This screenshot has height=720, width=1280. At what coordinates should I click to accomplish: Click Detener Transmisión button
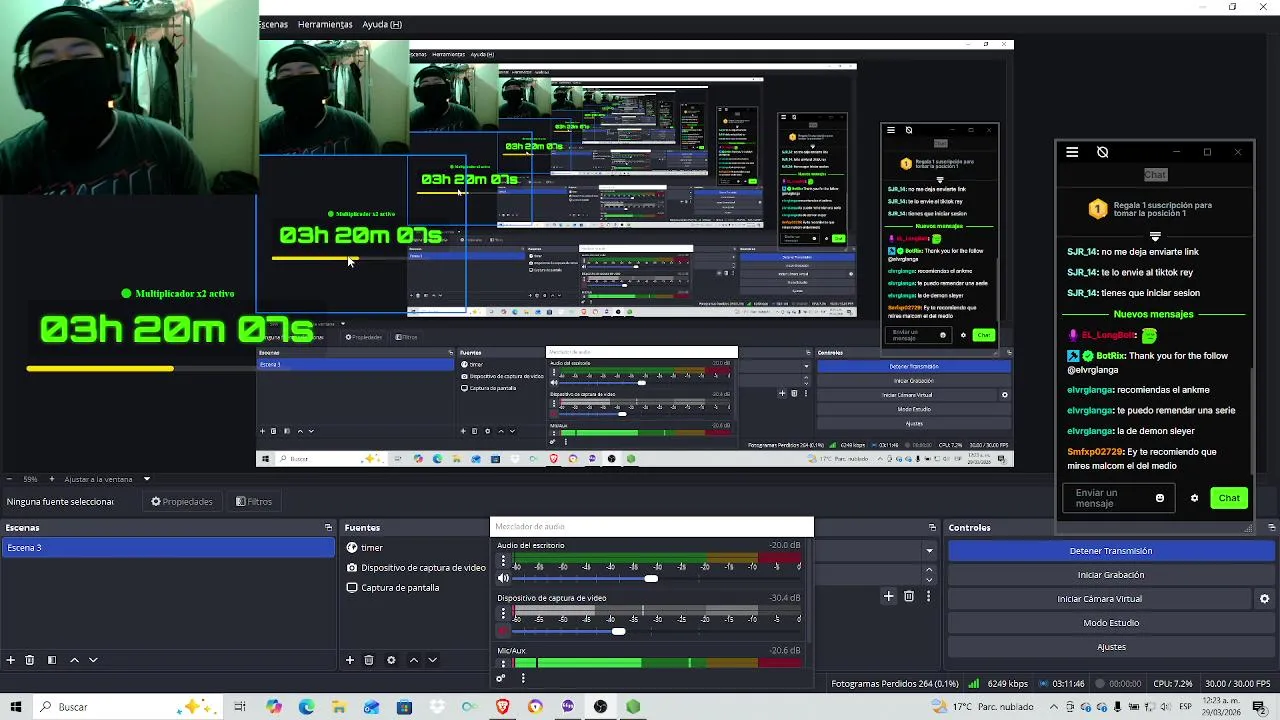(x=1111, y=551)
